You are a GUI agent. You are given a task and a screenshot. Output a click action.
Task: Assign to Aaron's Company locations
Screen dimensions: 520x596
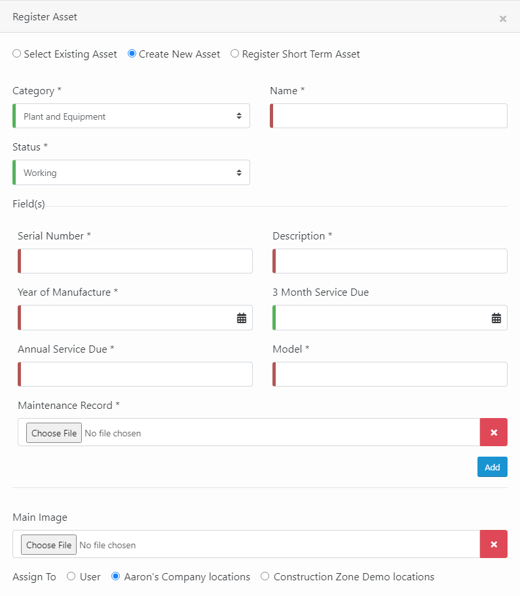115,576
